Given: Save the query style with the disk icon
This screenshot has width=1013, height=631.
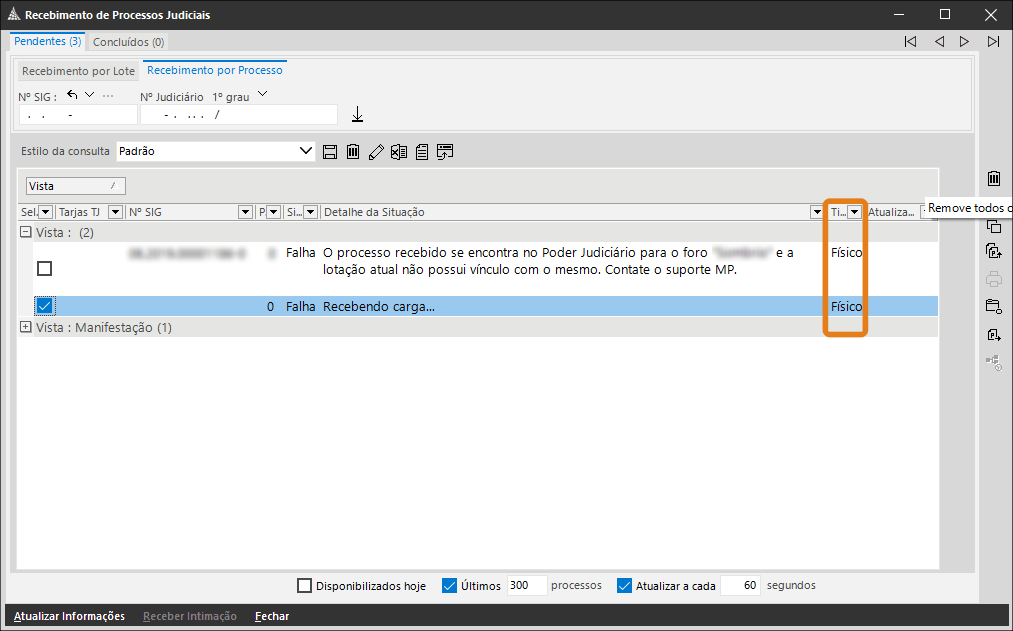Looking at the screenshot, I should 329,152.
